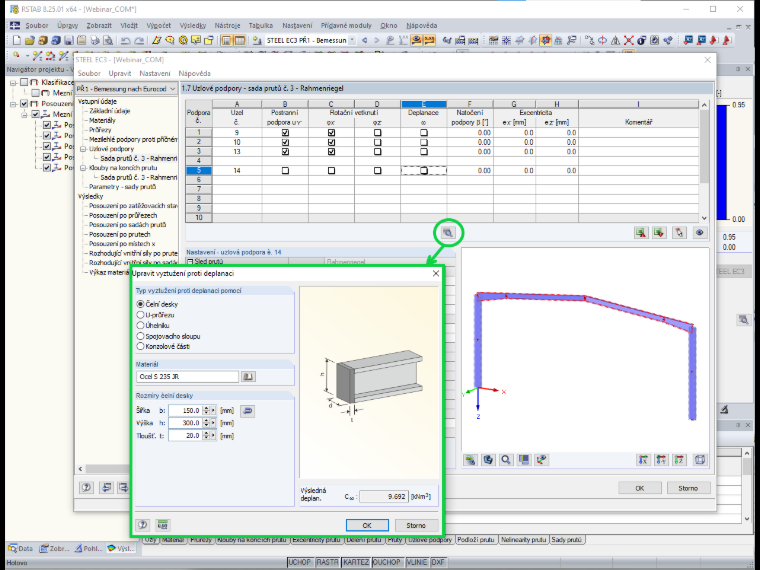The width and height of the screenshot is (760, 570).
Task: Click the help icon at STEEL EC3 bottom left
Action: 86,488
